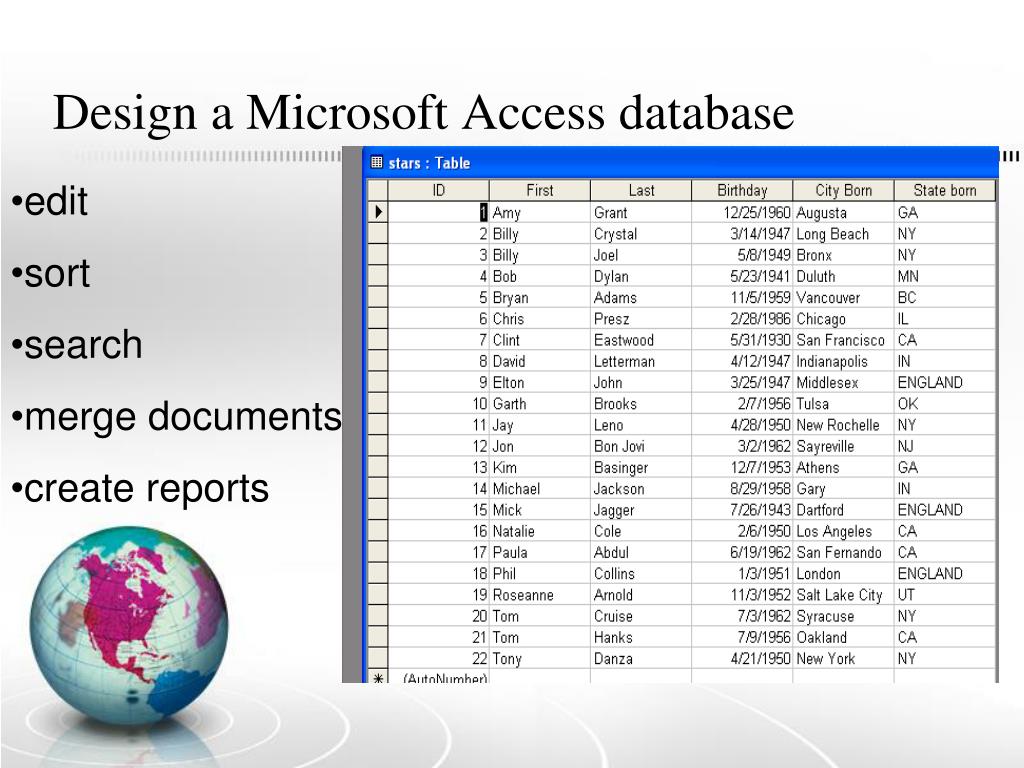Click the row selector for Billy Crystal

[378, 234]
